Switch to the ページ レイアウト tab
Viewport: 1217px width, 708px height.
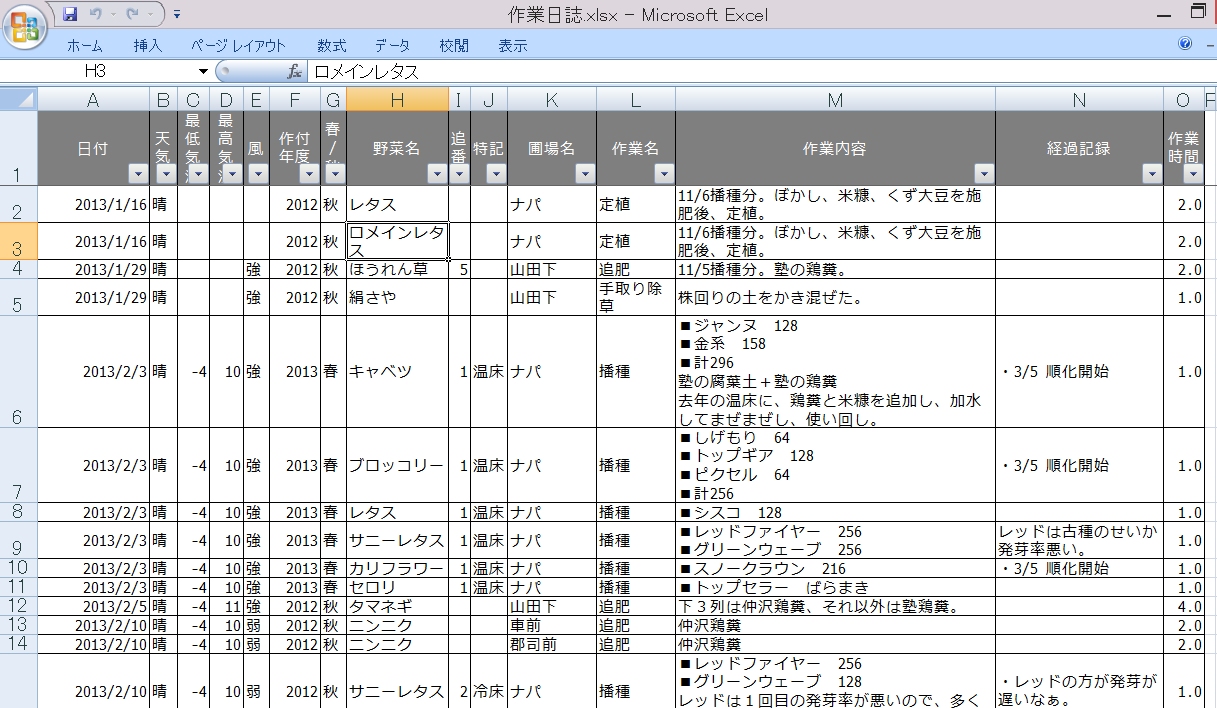[238, 45]
